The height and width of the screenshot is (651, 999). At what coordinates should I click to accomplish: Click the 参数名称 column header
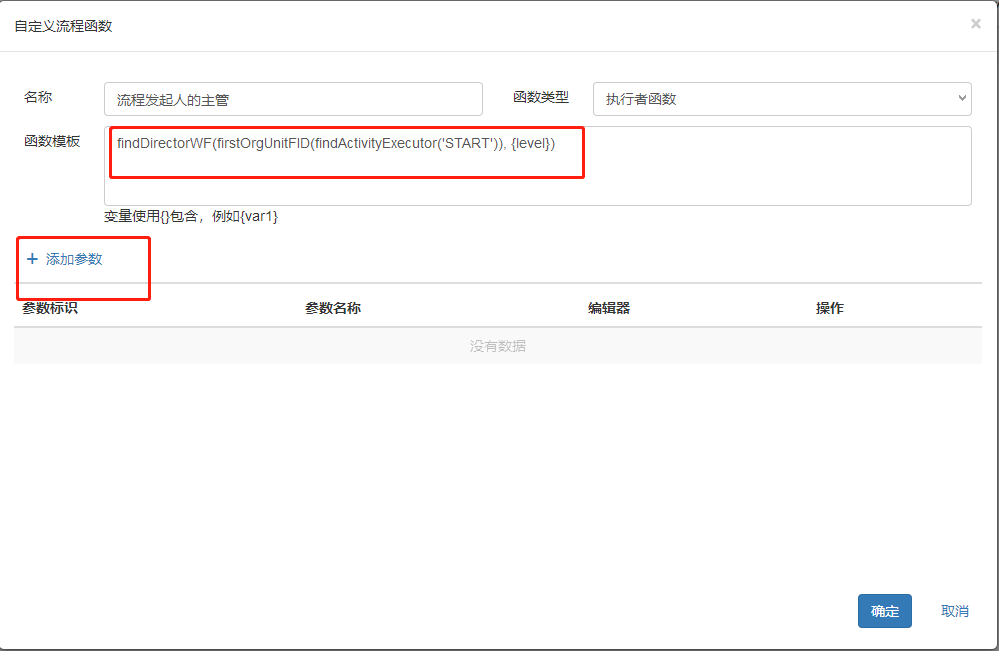[333, 308]
